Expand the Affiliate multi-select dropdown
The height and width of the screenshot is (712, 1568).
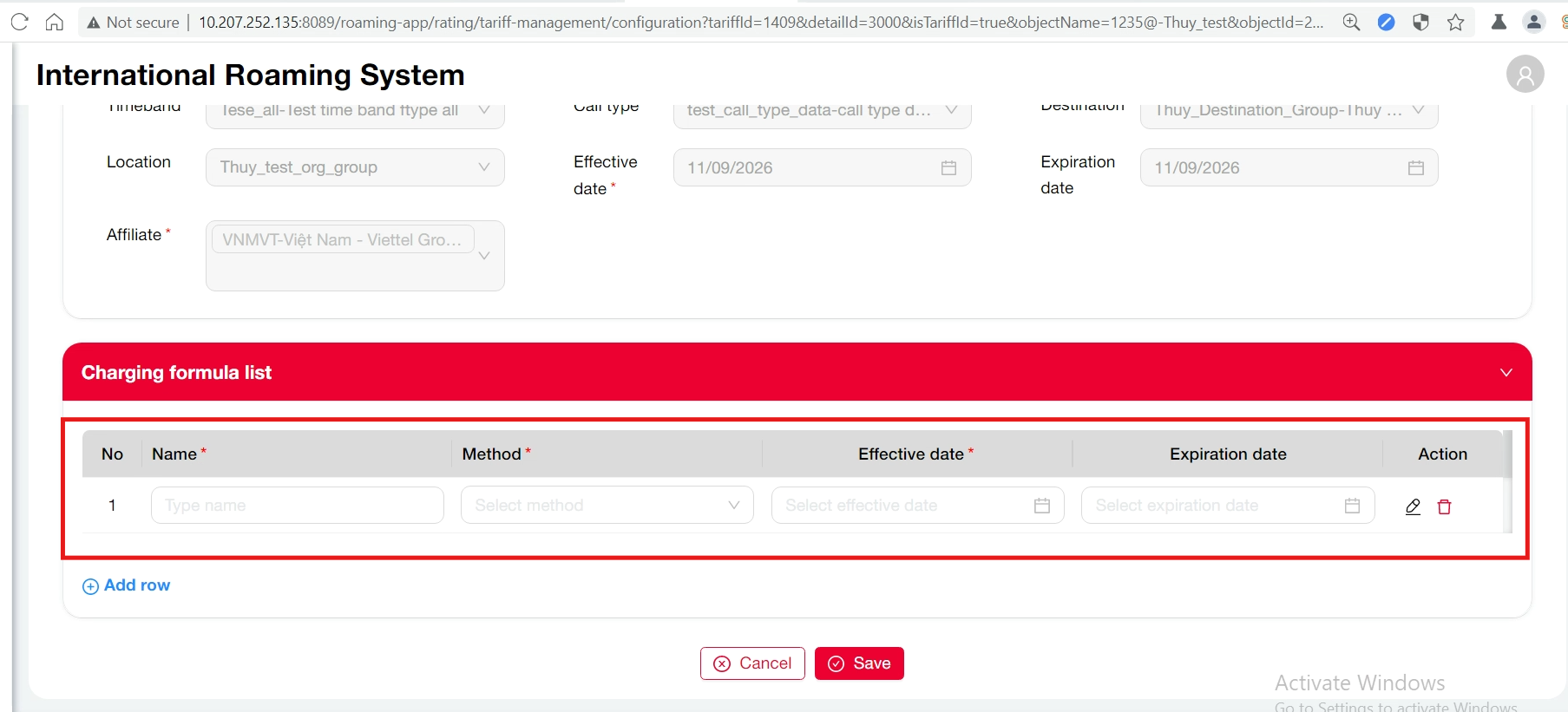click(484, 256)
